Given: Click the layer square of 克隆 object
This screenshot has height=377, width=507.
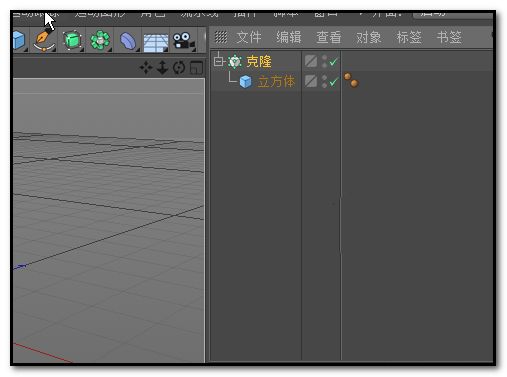Looking at the screenshot, I should [311, 61].
